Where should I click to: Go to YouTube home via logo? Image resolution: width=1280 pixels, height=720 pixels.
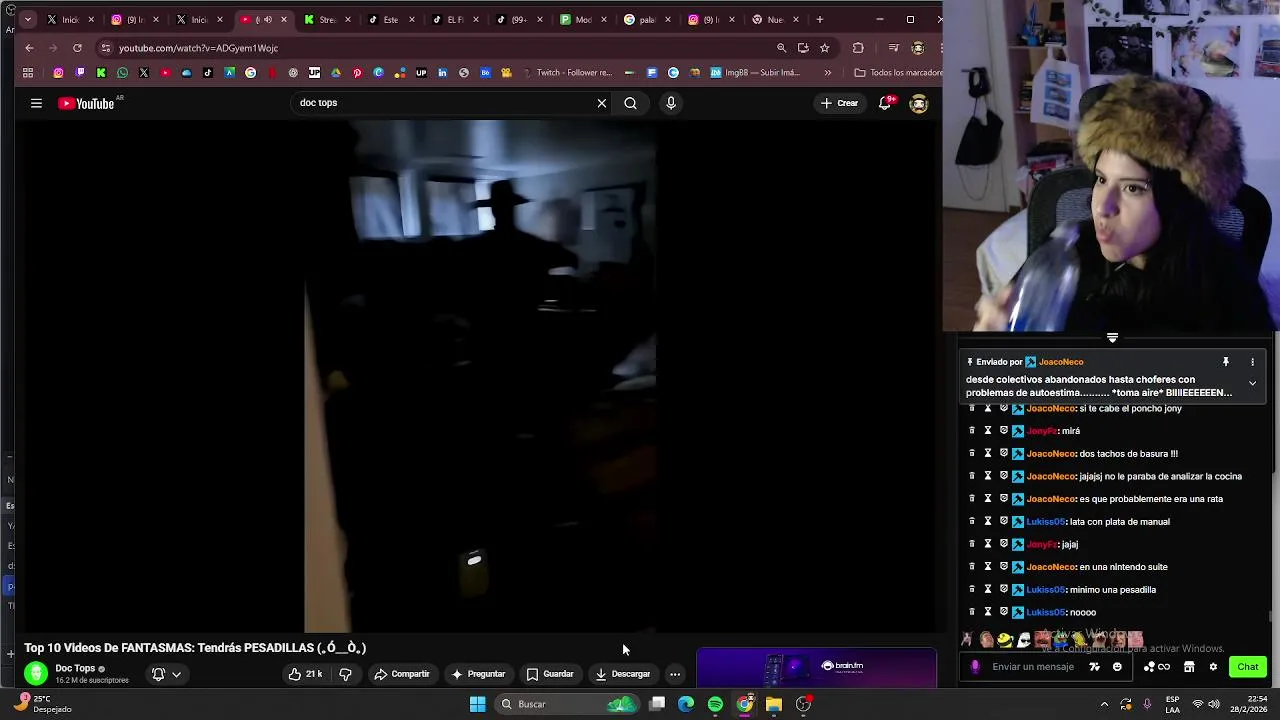point(86,103)
